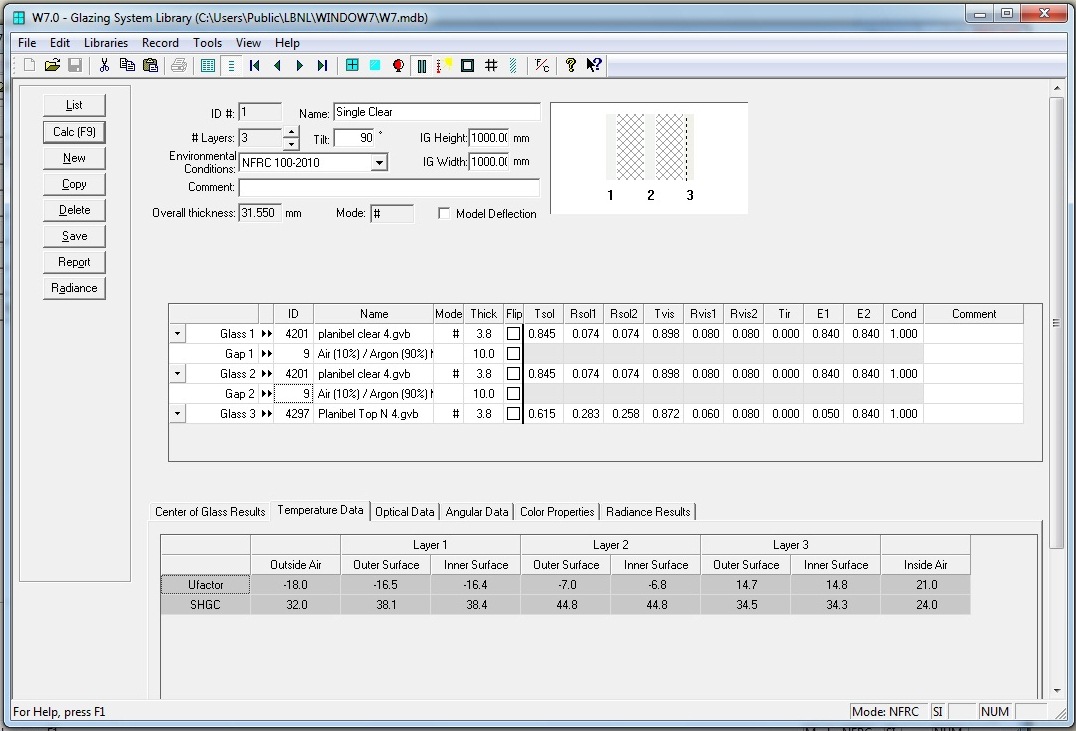
Task: Open the cyan Glass Library icon
Action: click(375, 65)
